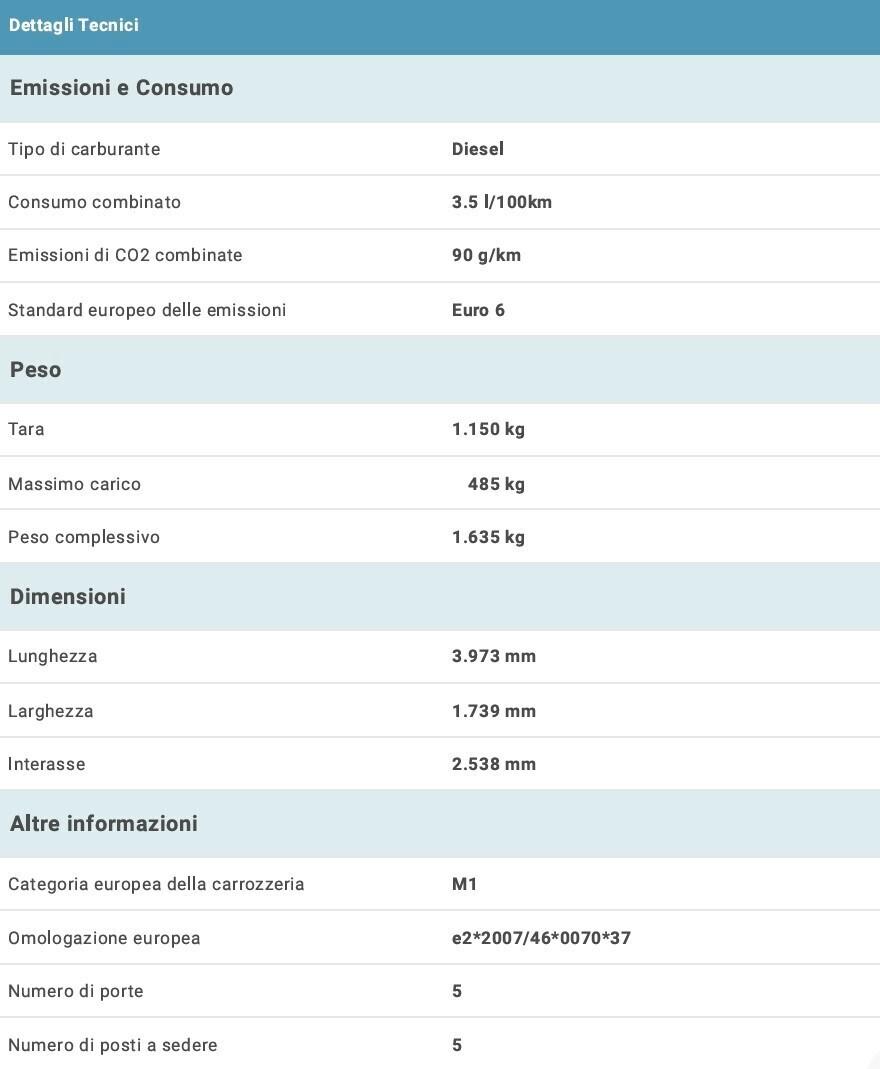Select the seats count value '5'
The width and height of the screenshot is (880, 1069).
(457, 1045)
